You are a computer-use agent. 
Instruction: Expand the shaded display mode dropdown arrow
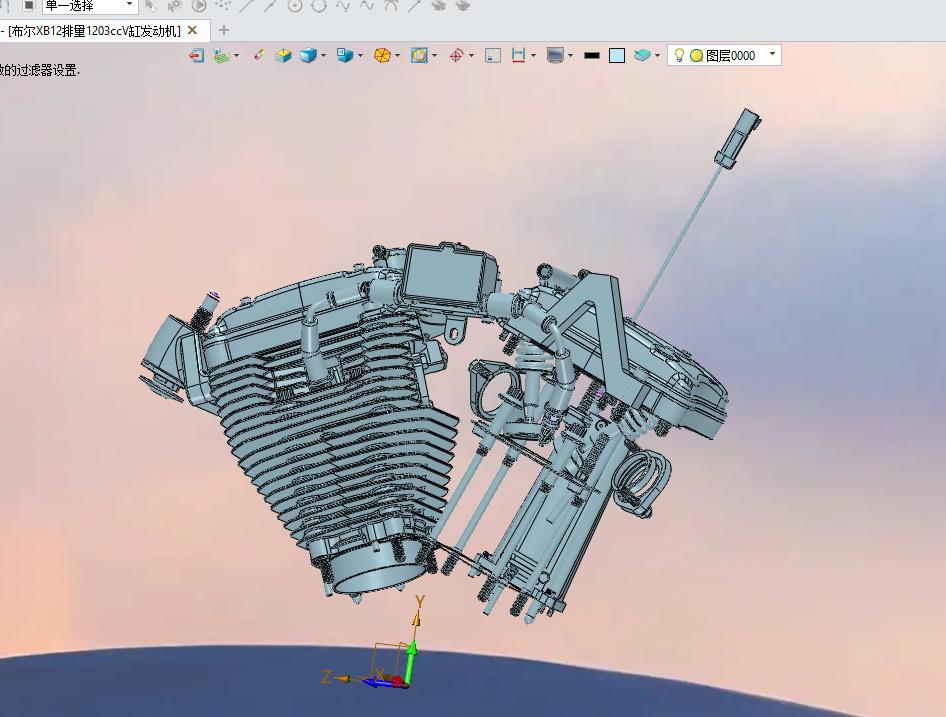click(x=323, y=56)
